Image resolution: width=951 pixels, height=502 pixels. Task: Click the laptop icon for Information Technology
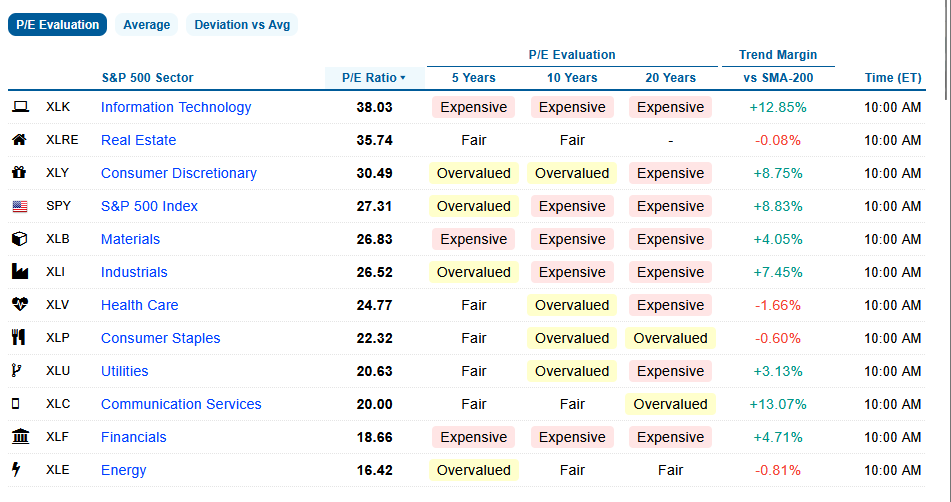click(20, 107)
